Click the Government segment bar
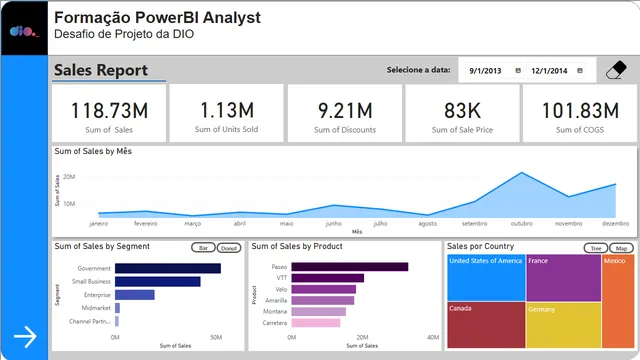The width and height of the screenshot is (640, 360). pos(168,268)
